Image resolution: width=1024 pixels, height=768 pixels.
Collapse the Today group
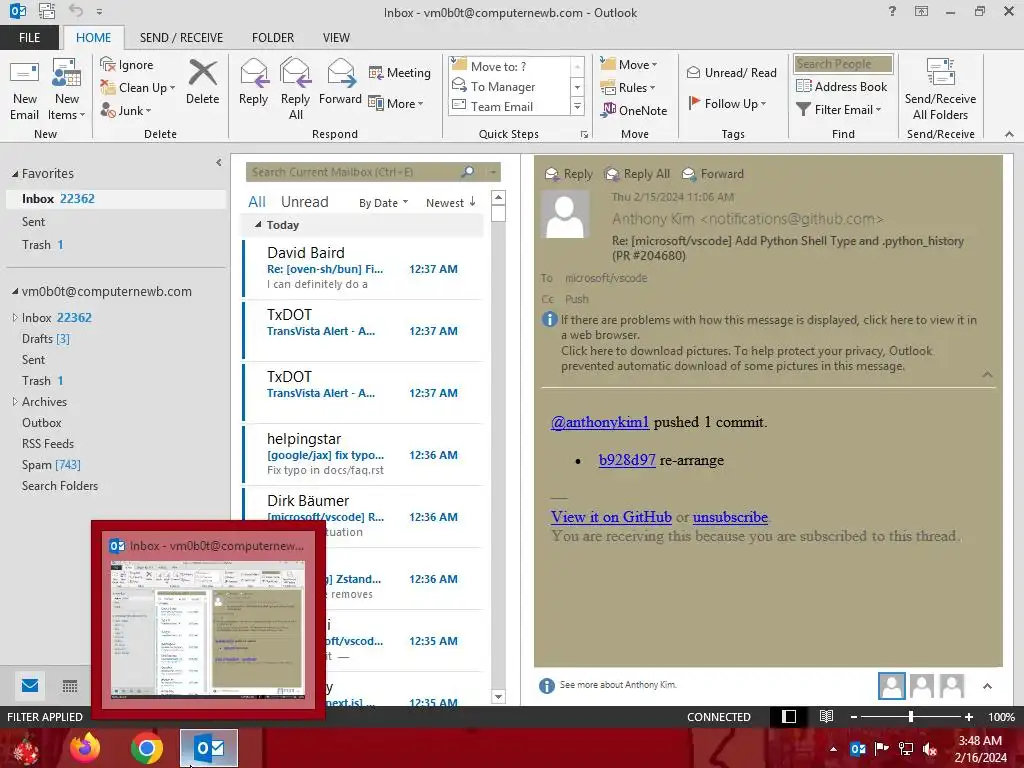pyautogui.click(x=258, y=225)
